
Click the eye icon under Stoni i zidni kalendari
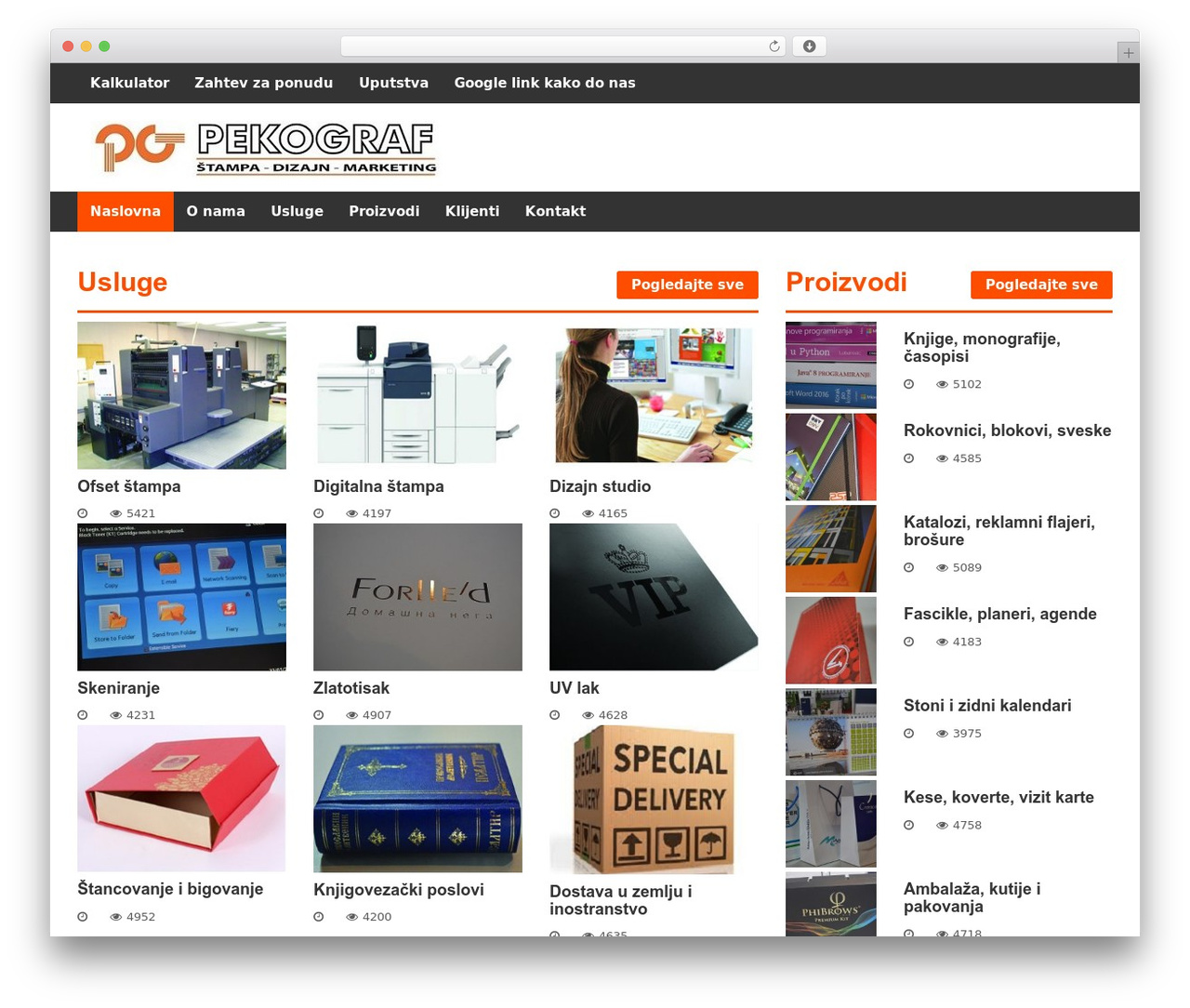[943, 734]
